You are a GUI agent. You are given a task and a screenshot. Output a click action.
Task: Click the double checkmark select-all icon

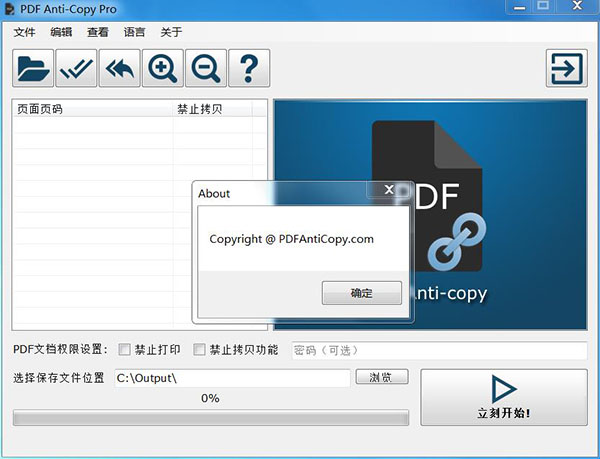point(76,68)
